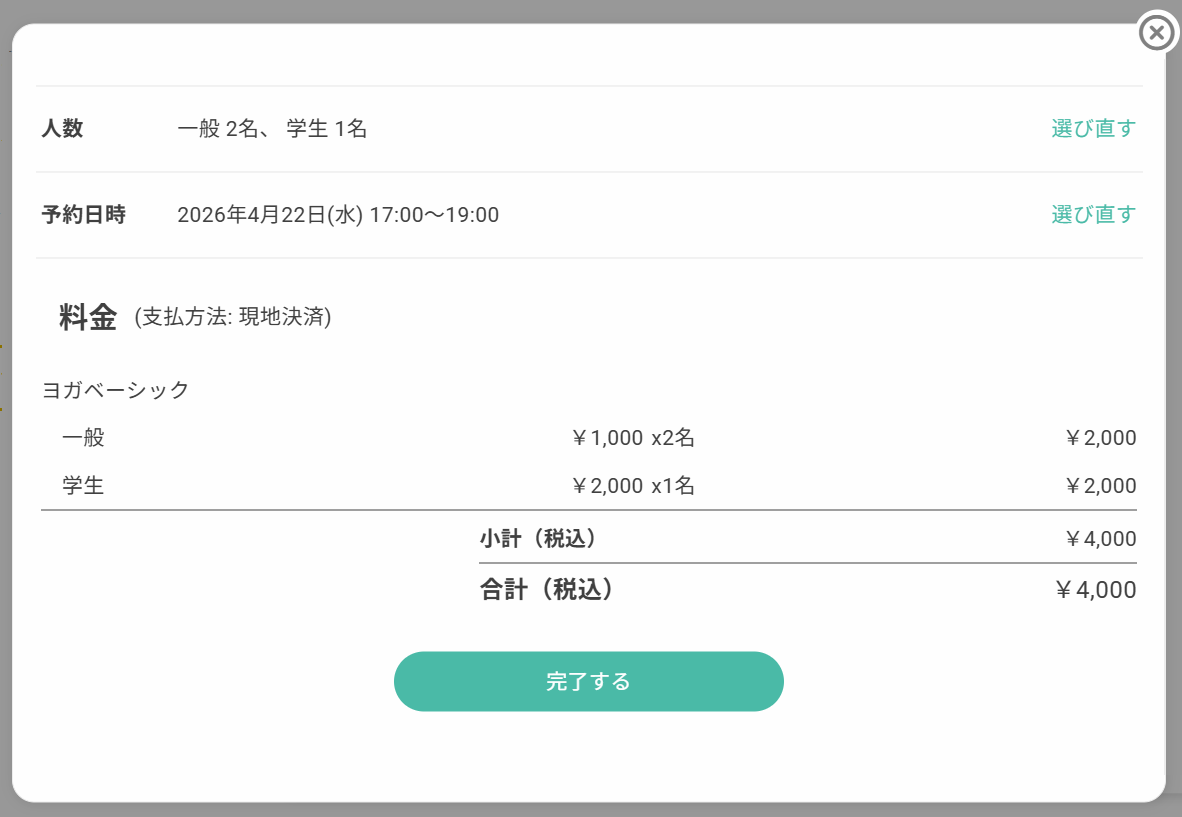The height and width of the screenshot is (817, 1182).
Task: Click the 学生 price row label
Action: [83, 487]
